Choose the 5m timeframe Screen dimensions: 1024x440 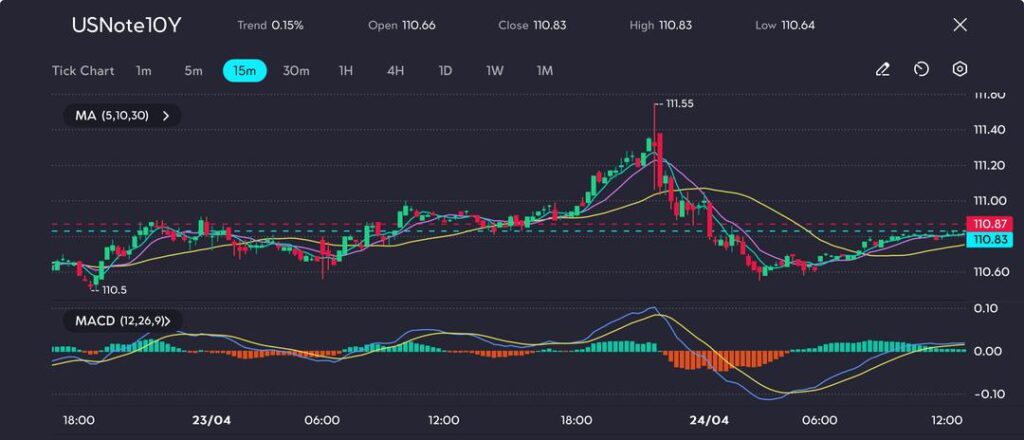(x=193, y=71)
